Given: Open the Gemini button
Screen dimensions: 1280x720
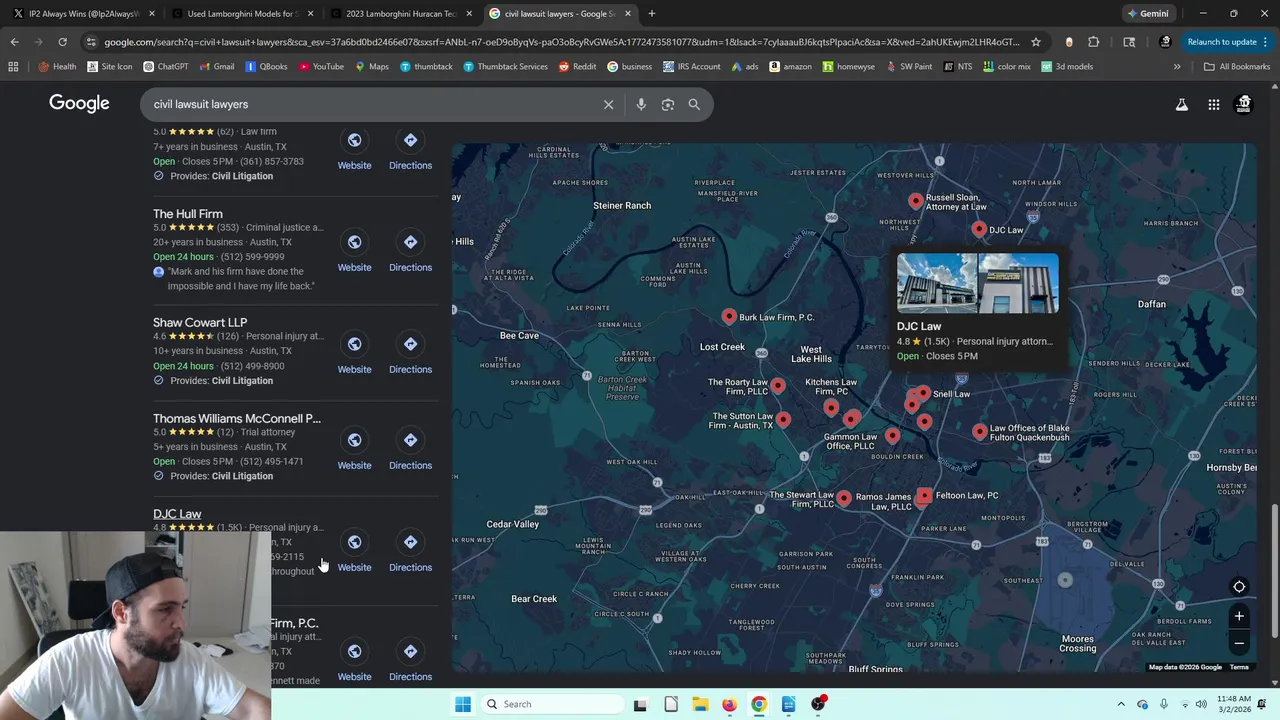Looking at the screenshot, I should [x=1147, y=14].
